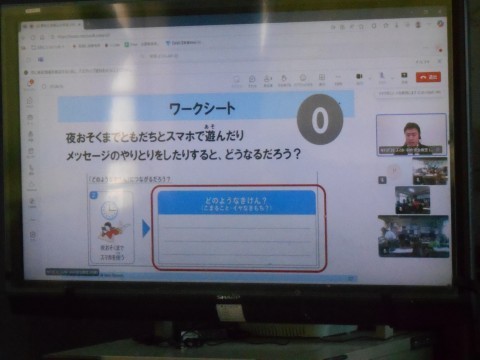Toggle the camera in meeting toolbar

pos(359,77)
